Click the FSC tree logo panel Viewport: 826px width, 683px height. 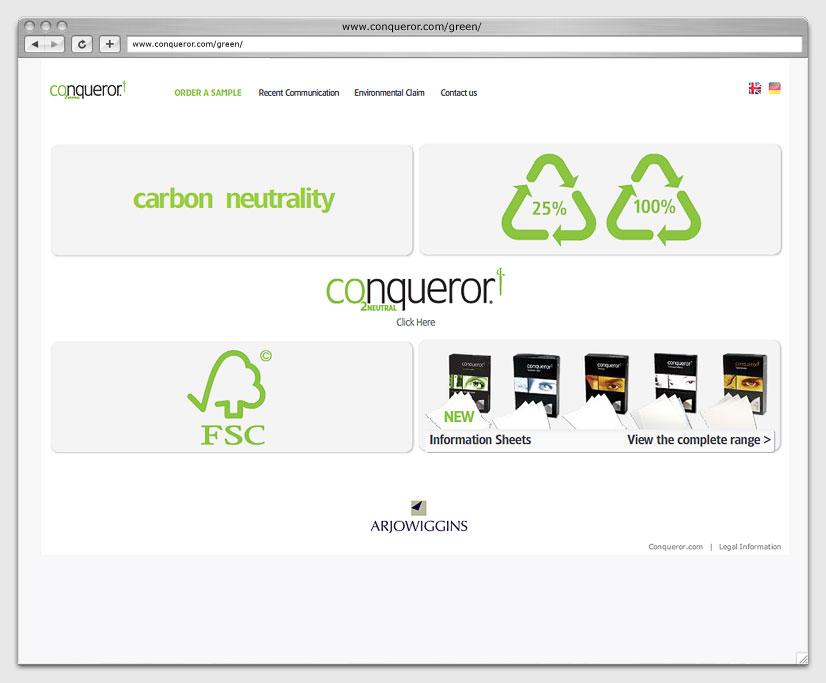coord(232,397)
